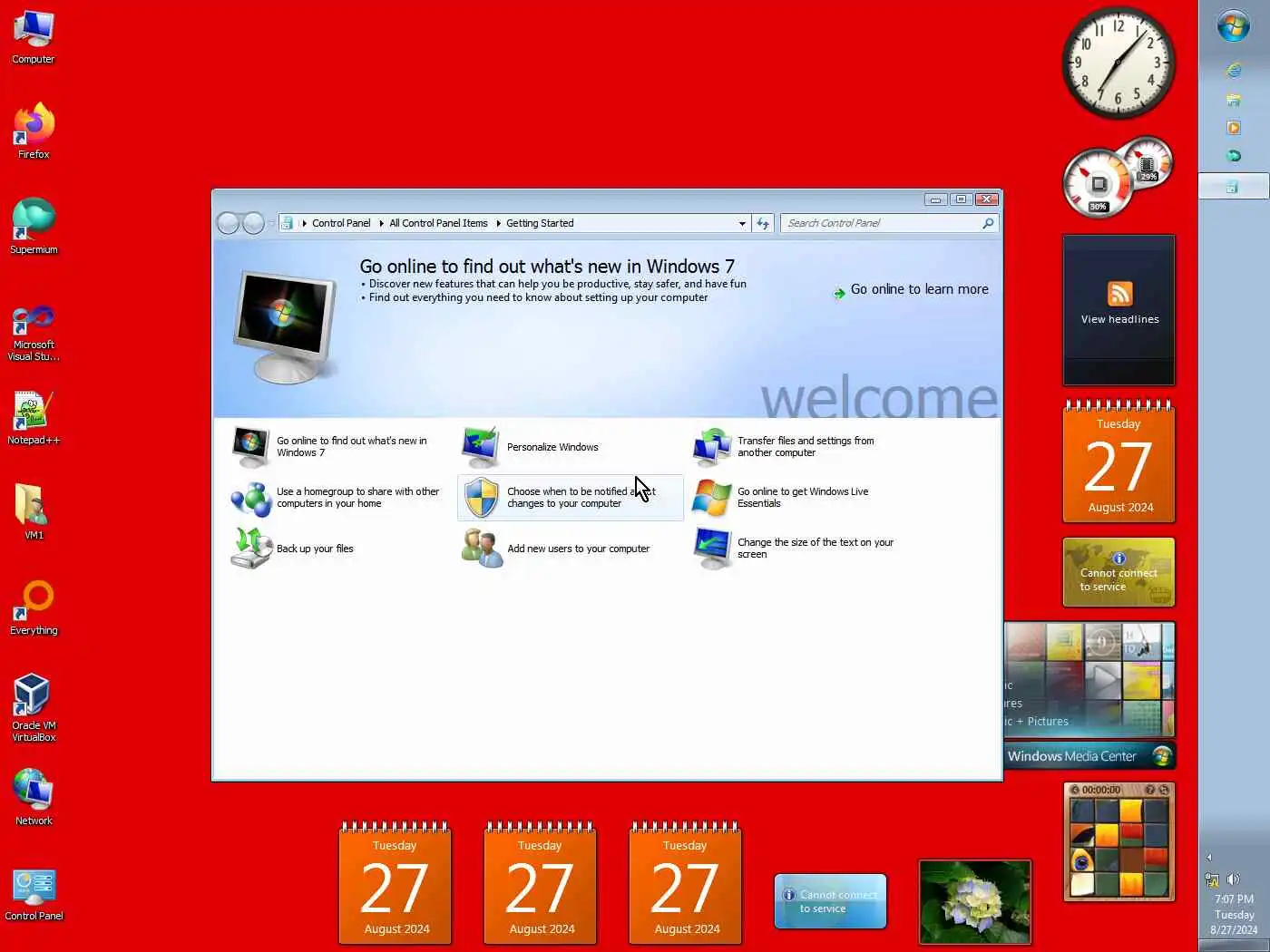The width and height of the screenshot is (1270, 952).
Task: Click the Supermium taskbar icon
Action: (x=1234, y=156)
